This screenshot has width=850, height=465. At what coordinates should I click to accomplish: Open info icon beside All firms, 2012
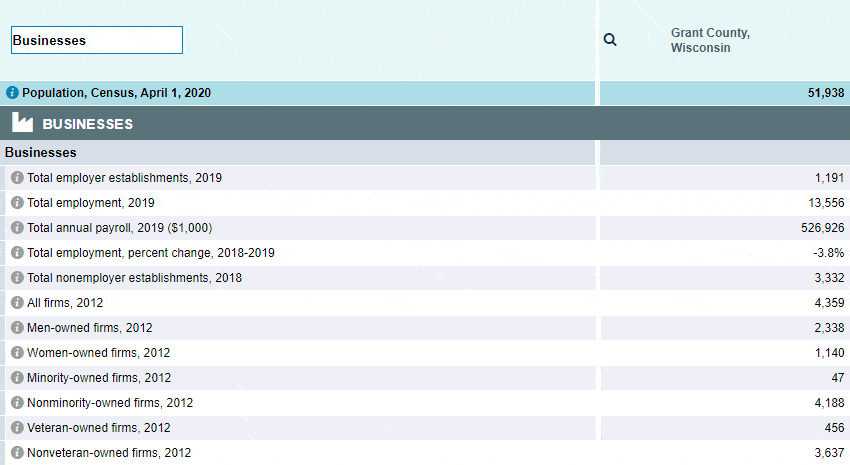[x=17, y=303]
